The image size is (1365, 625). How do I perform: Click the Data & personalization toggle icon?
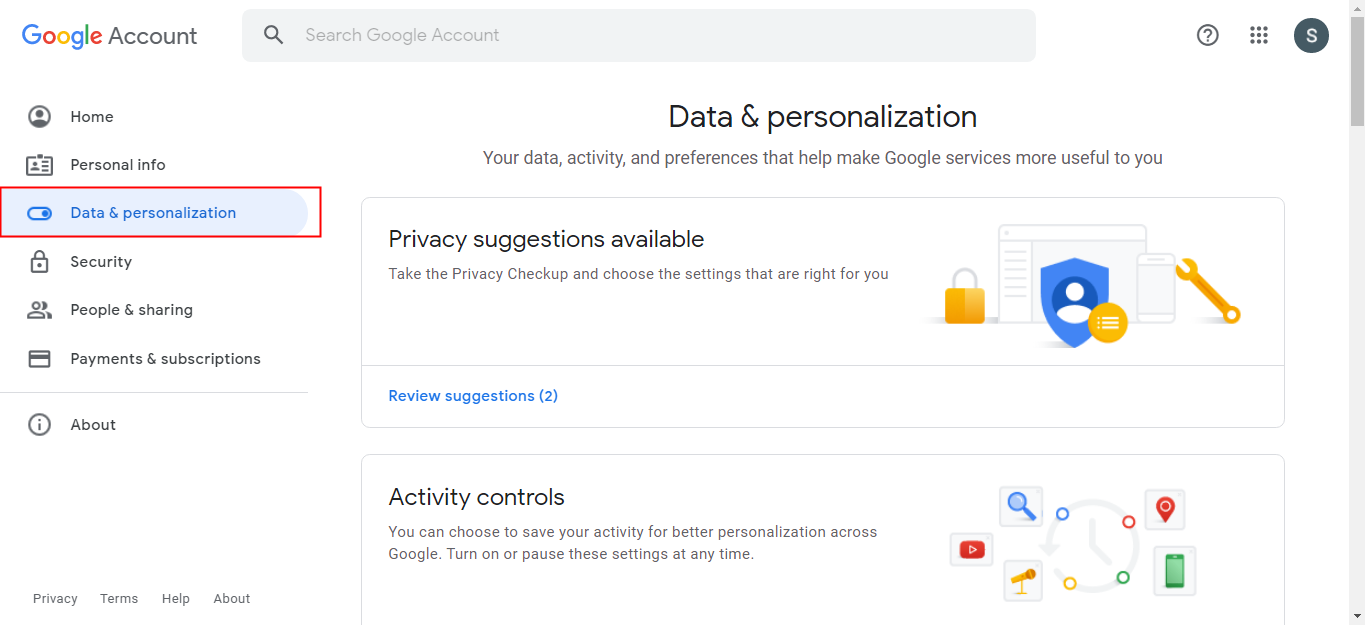tap(39, 213)
